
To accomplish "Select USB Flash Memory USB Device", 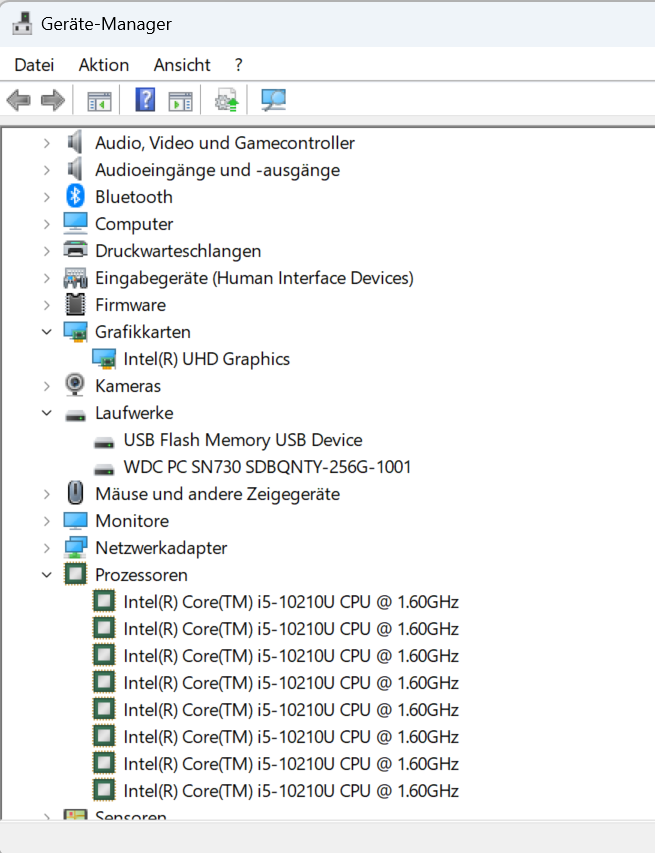I will pyautogui.click(x=243, y=440).
